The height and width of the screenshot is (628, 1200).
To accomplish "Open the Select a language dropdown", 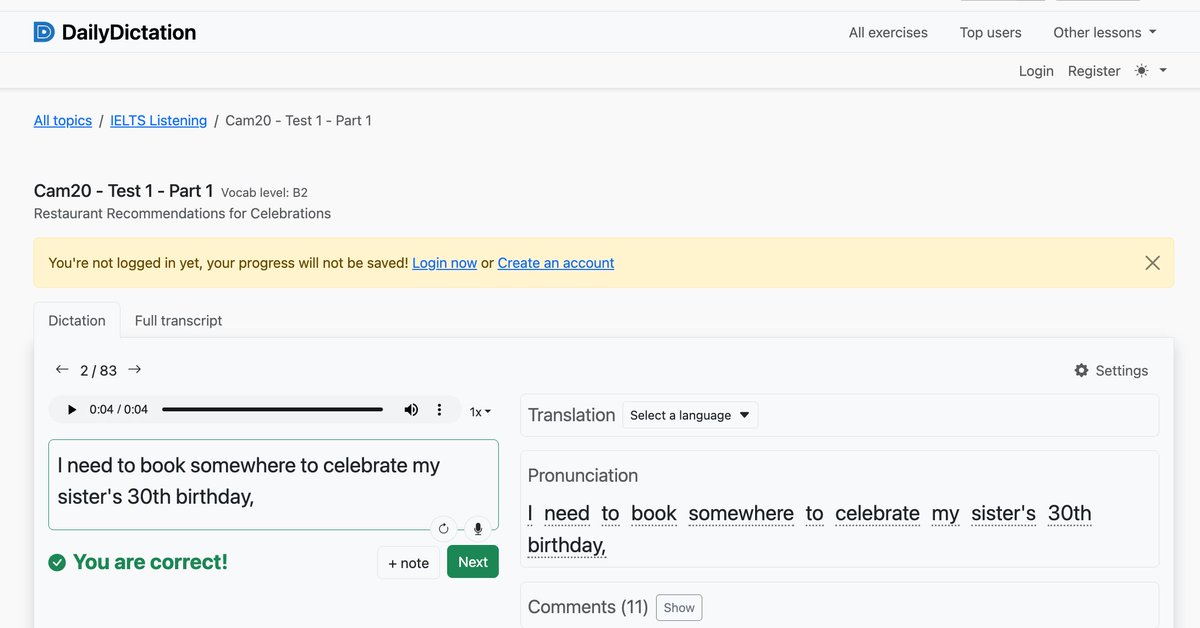I will (x=690, y=415).
